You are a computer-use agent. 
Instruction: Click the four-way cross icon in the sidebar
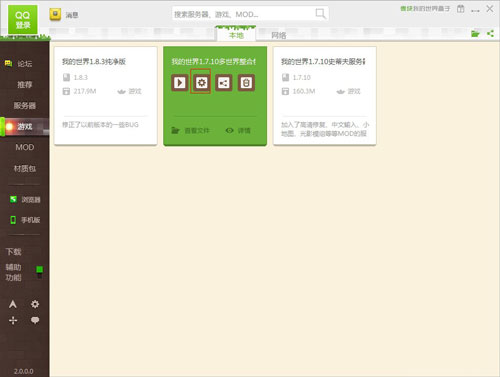pyautogui.click(x=13, y=320)
